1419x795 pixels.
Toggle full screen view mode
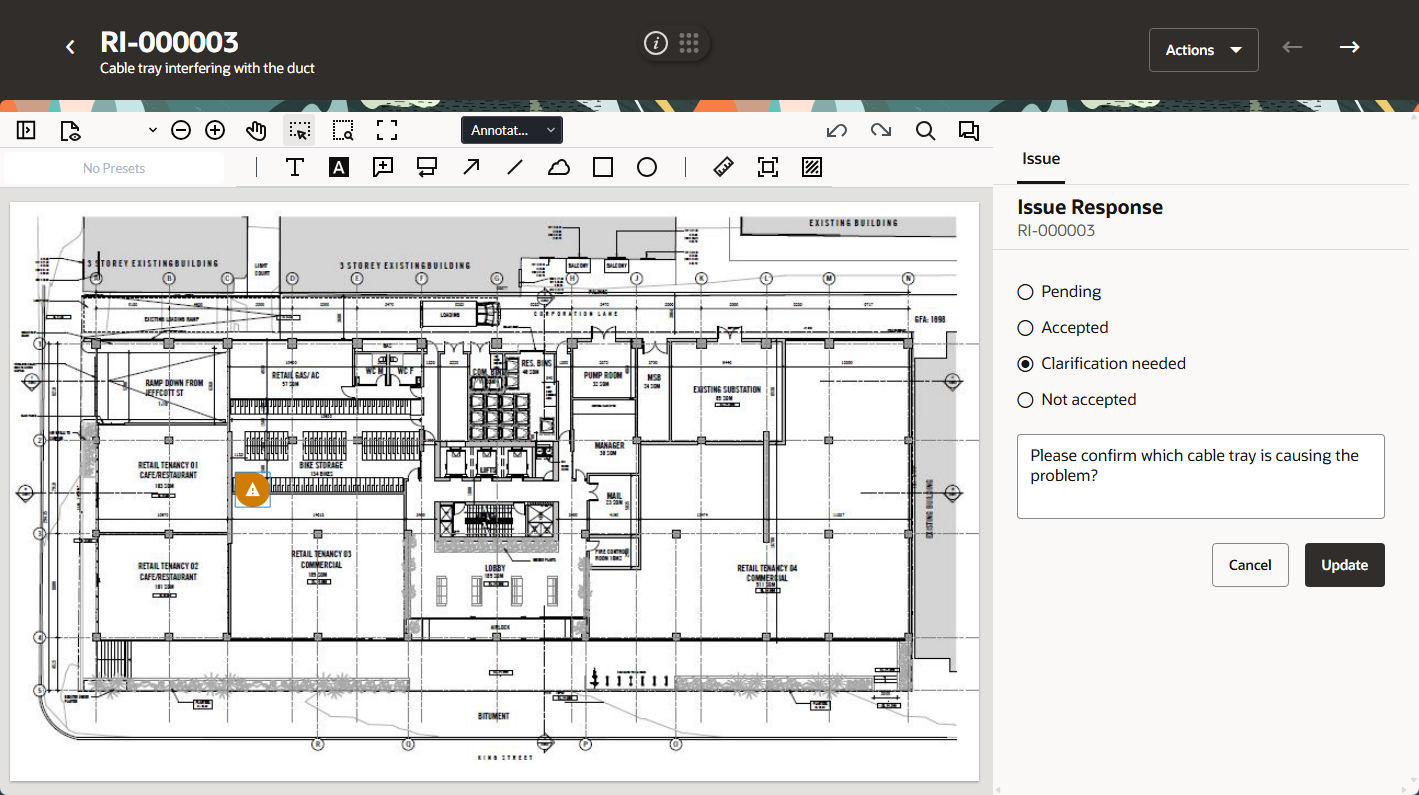[x=387, y=130]
